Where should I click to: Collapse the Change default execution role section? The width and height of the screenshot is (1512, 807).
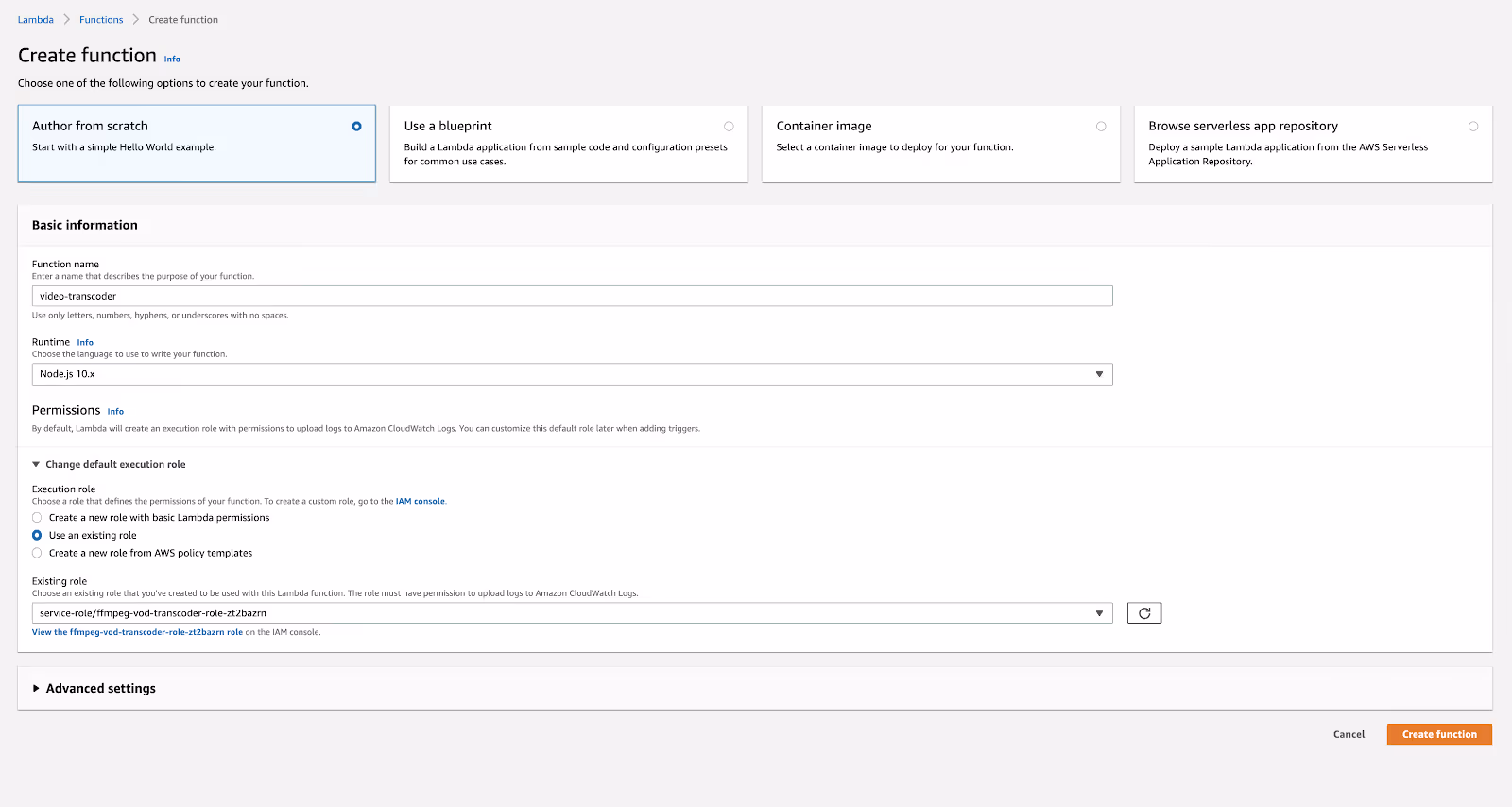click(x=109, y=464)
